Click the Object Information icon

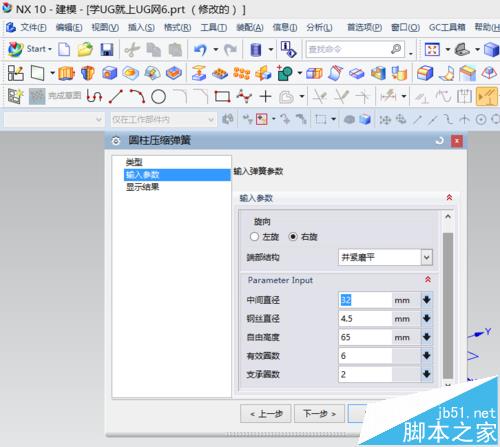(288, 50)
